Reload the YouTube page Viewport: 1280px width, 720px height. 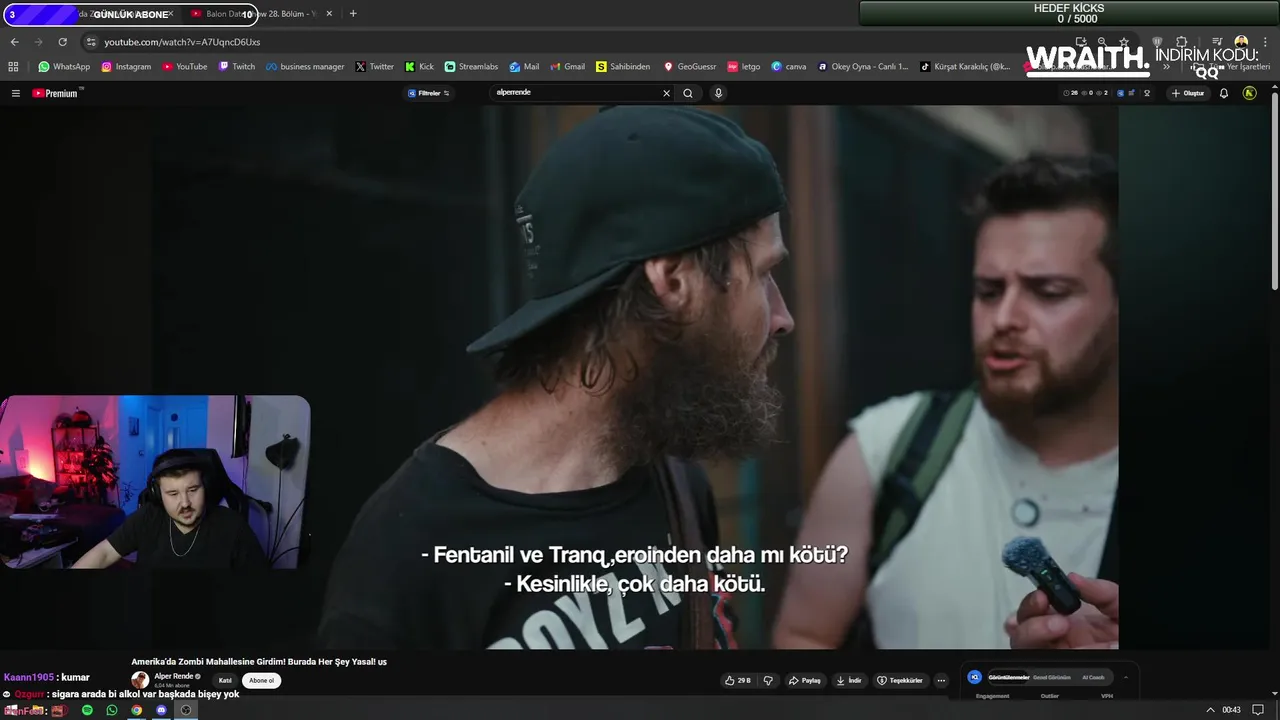(x=62, y=42)
